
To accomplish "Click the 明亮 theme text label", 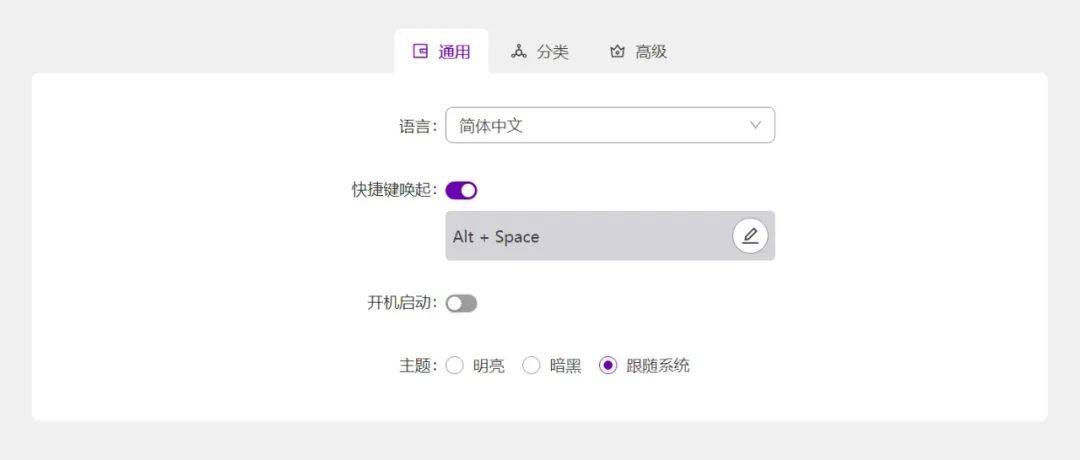I will [489, 366].
